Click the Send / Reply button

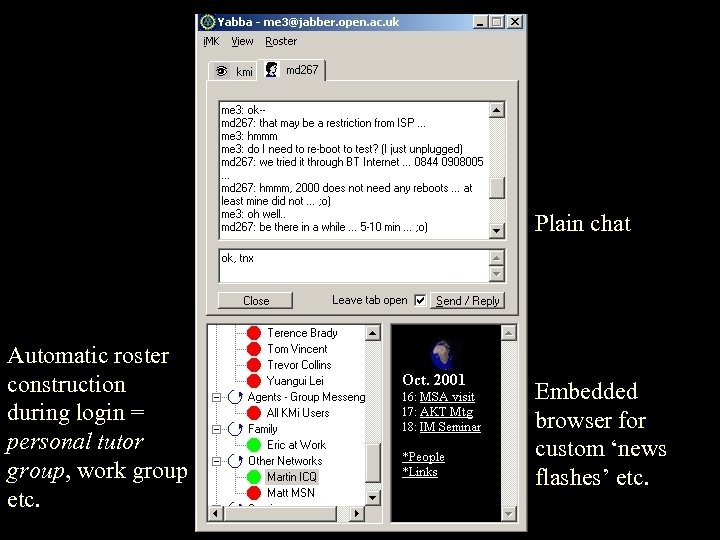tap(467, 301)
